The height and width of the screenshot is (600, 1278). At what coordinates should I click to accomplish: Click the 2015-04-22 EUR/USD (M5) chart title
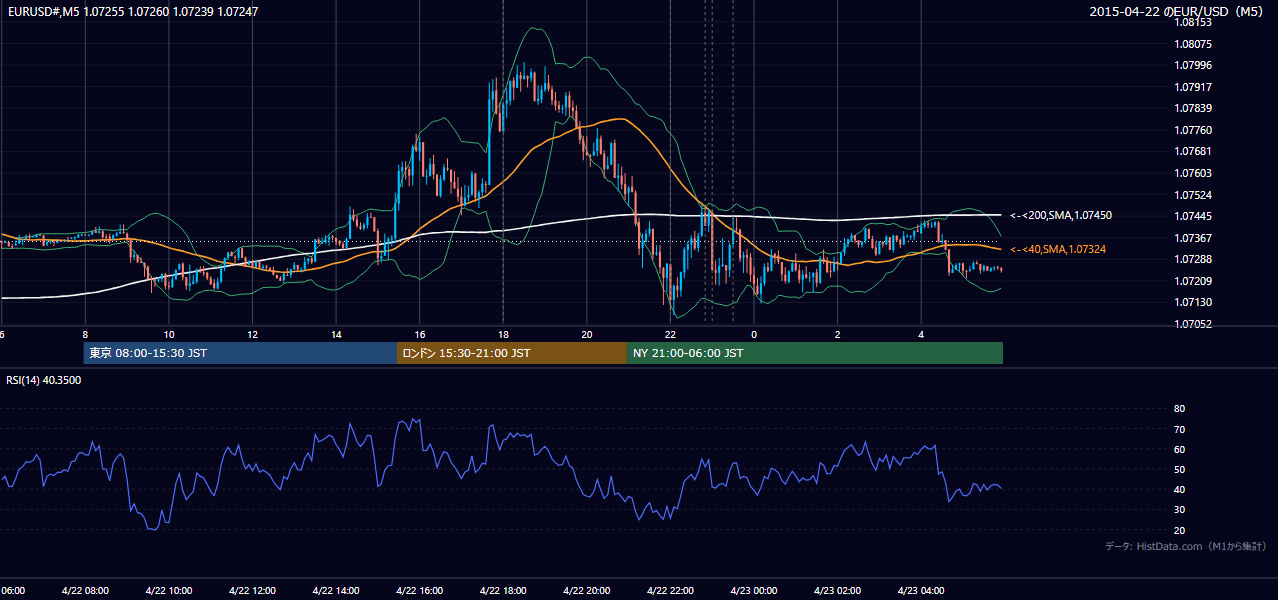[1178, 12]
